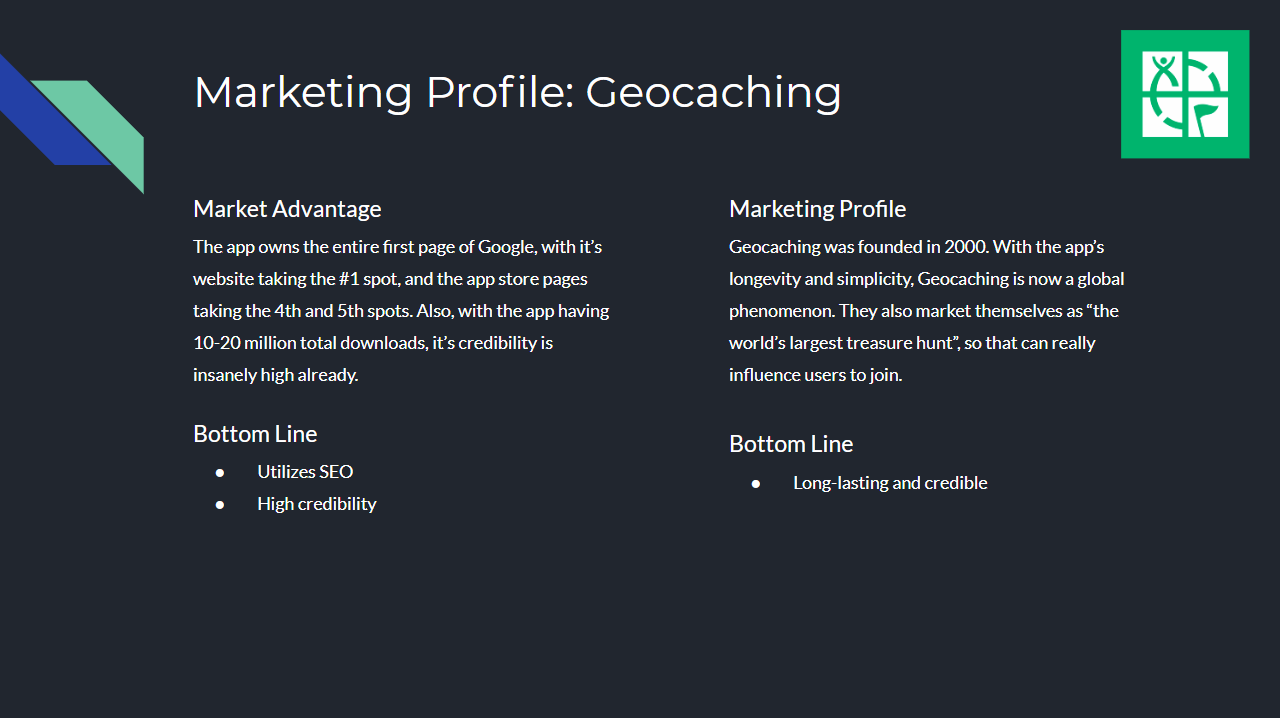Image resolution: width=1280 pixels, height=718 pixels.
Task: Click the text 'insanely high already.'
Action: [275, 375]
